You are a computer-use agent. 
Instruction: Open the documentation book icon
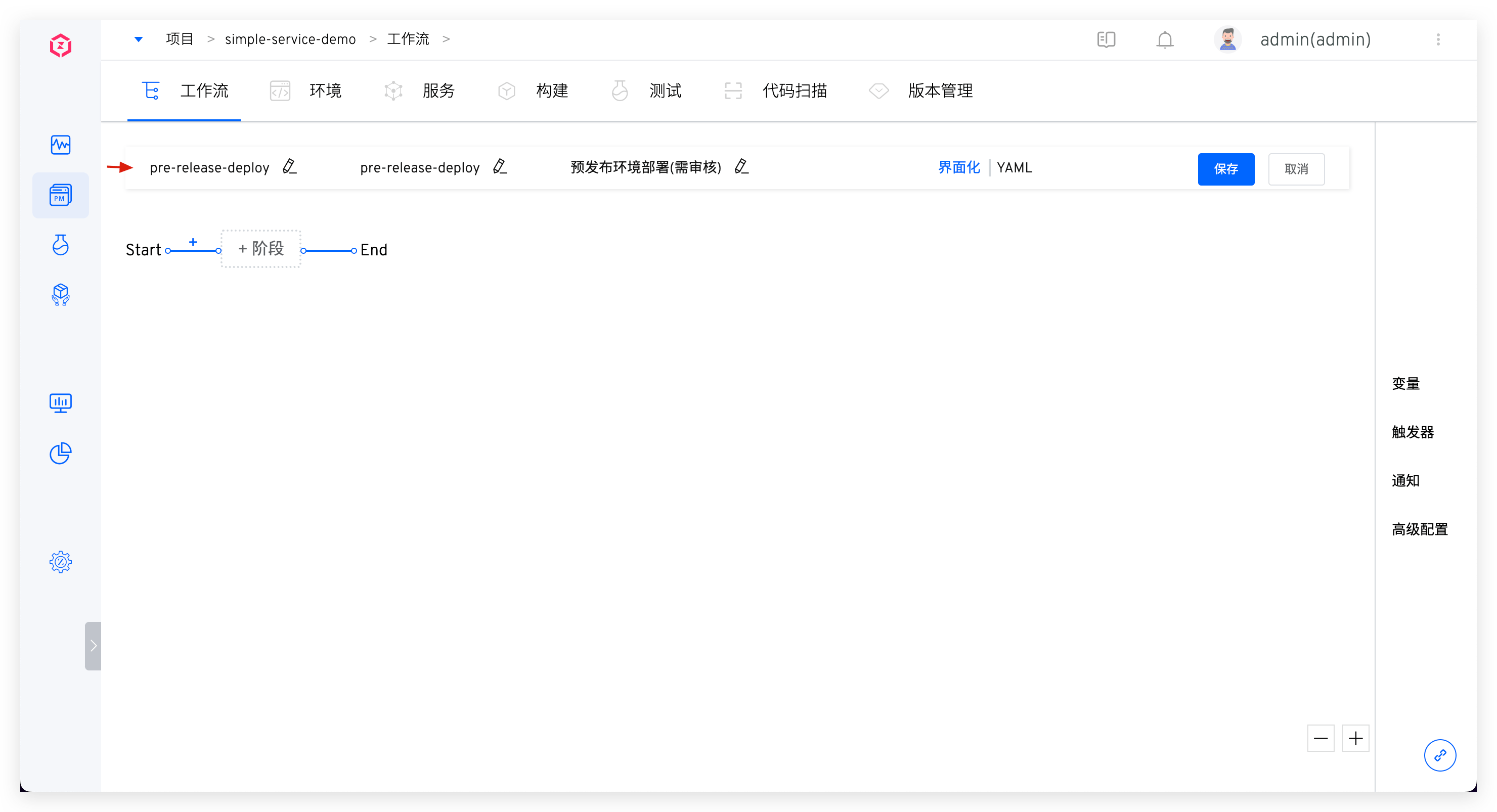(1106, 39)
